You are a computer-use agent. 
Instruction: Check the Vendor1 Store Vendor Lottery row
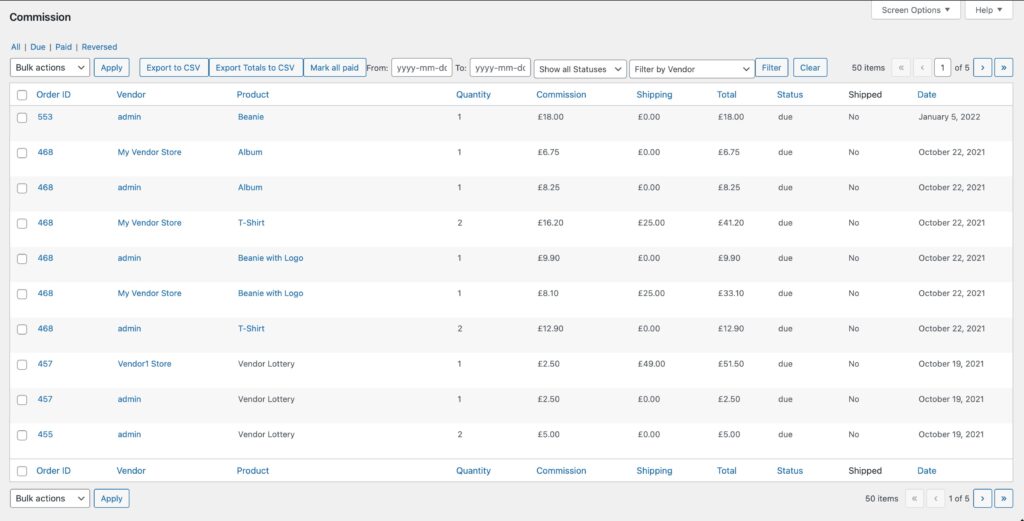[22, 364]
